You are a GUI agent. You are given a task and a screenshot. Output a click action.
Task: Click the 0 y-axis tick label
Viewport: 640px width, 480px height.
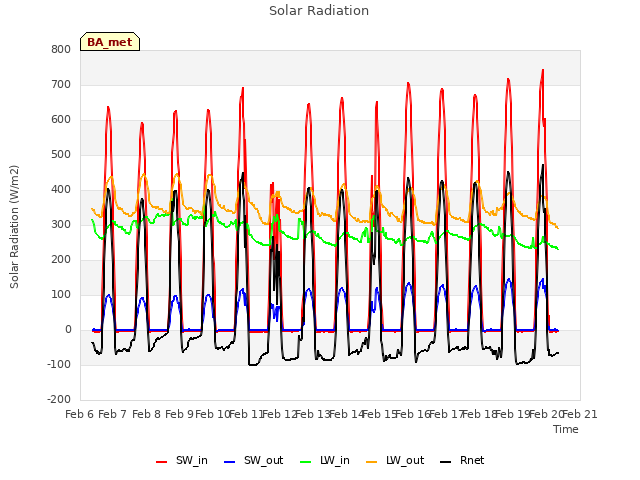68,330
